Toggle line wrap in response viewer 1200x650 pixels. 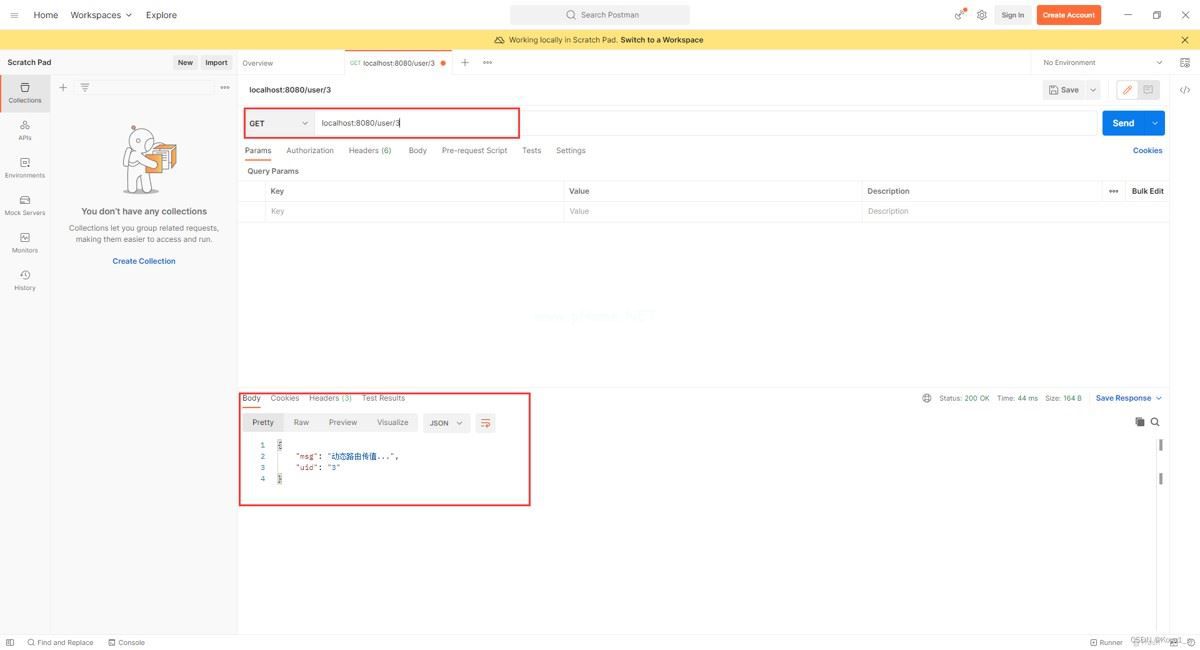click(x=485, y=423)
